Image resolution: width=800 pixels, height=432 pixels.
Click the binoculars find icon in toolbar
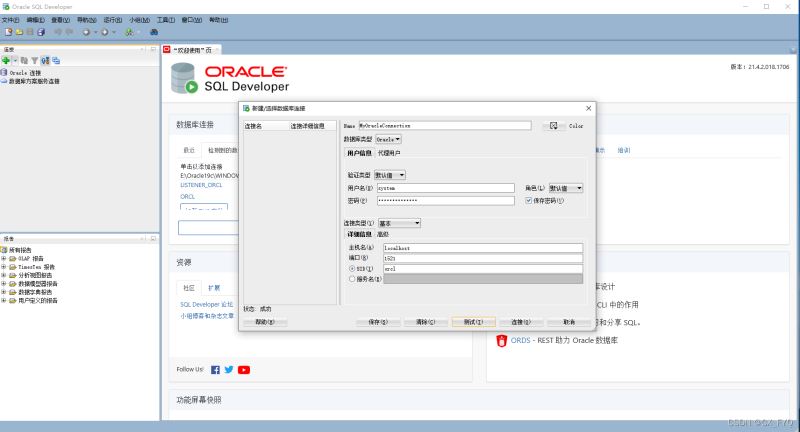153,31
